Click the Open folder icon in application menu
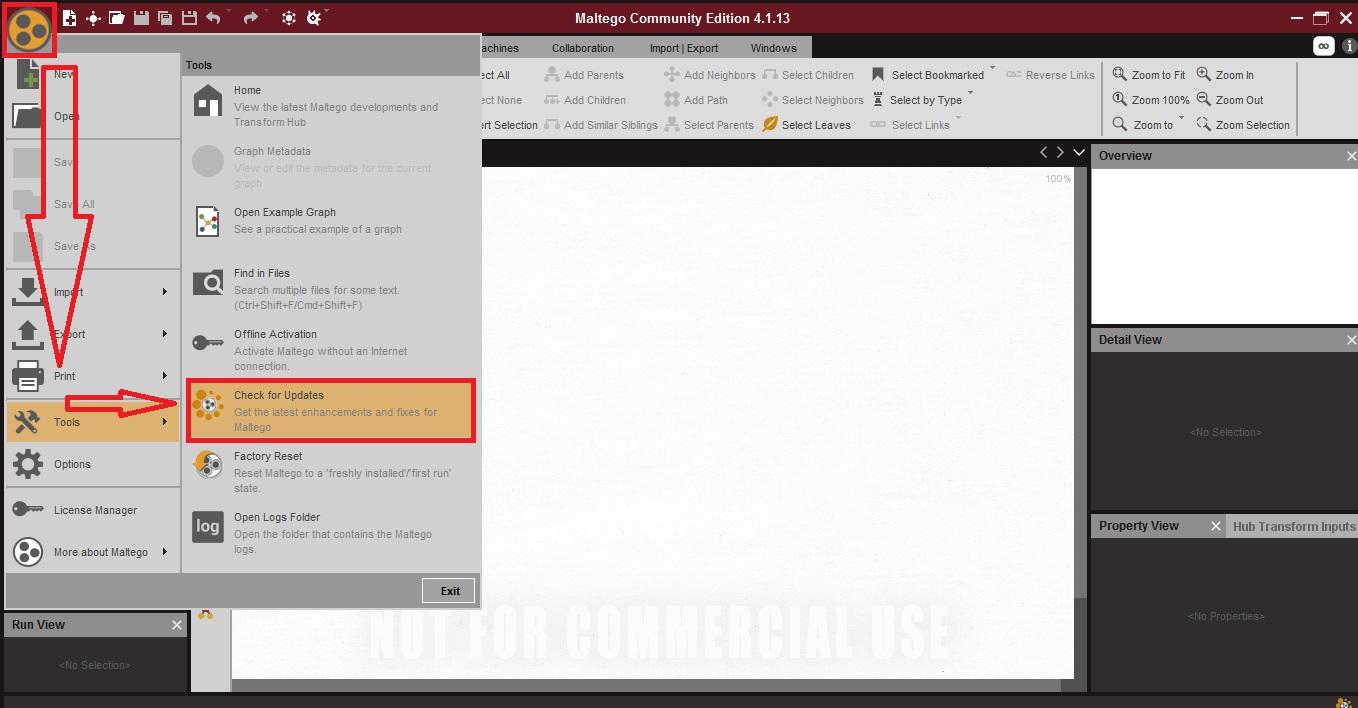Viewport: 1358px width, 708px height. tap(27, 116)
